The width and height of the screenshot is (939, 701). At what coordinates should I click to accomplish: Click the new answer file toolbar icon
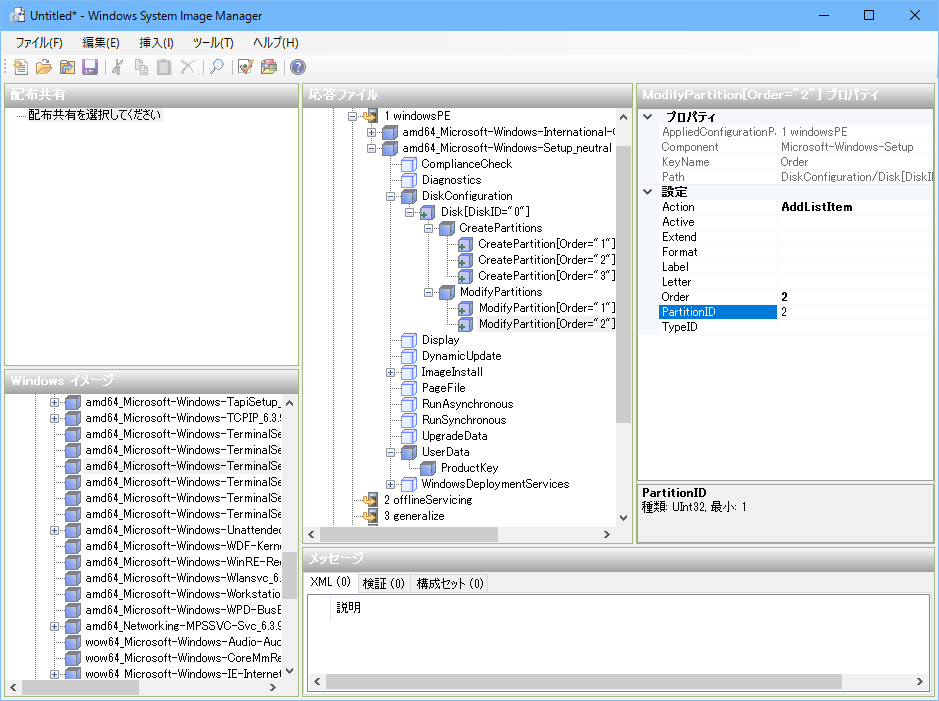pos(21,67)
